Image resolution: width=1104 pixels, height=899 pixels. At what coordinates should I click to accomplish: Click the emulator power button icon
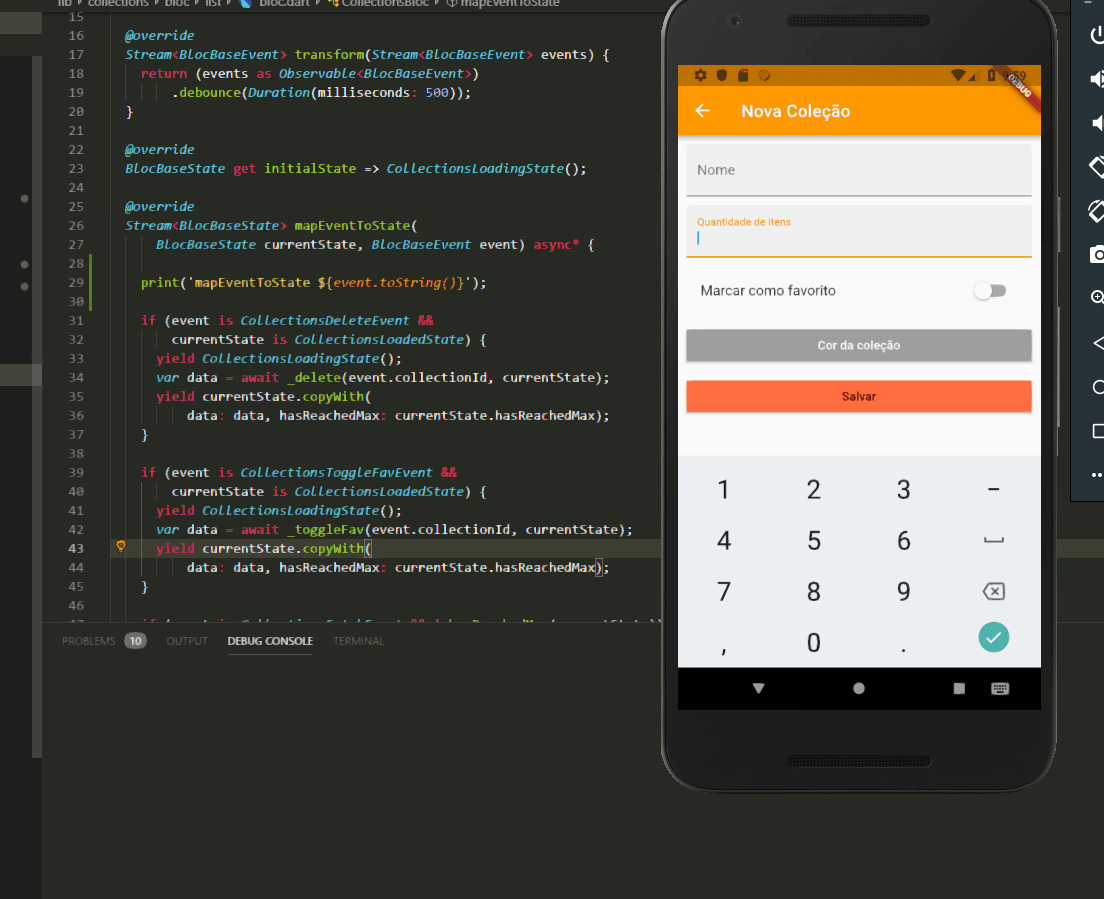1097,34
